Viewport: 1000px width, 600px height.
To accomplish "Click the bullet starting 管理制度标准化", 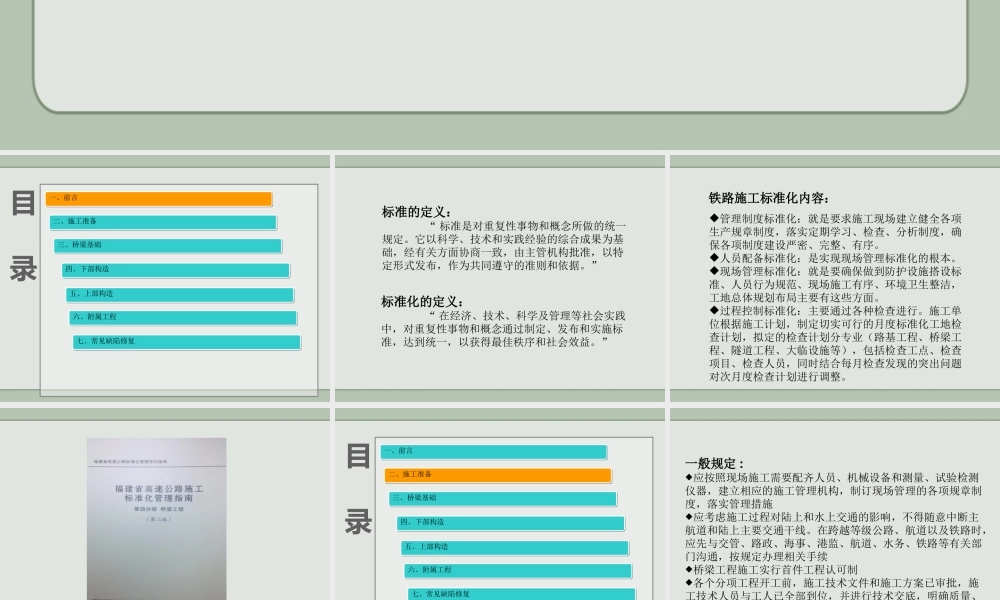I will pos(835,231).
